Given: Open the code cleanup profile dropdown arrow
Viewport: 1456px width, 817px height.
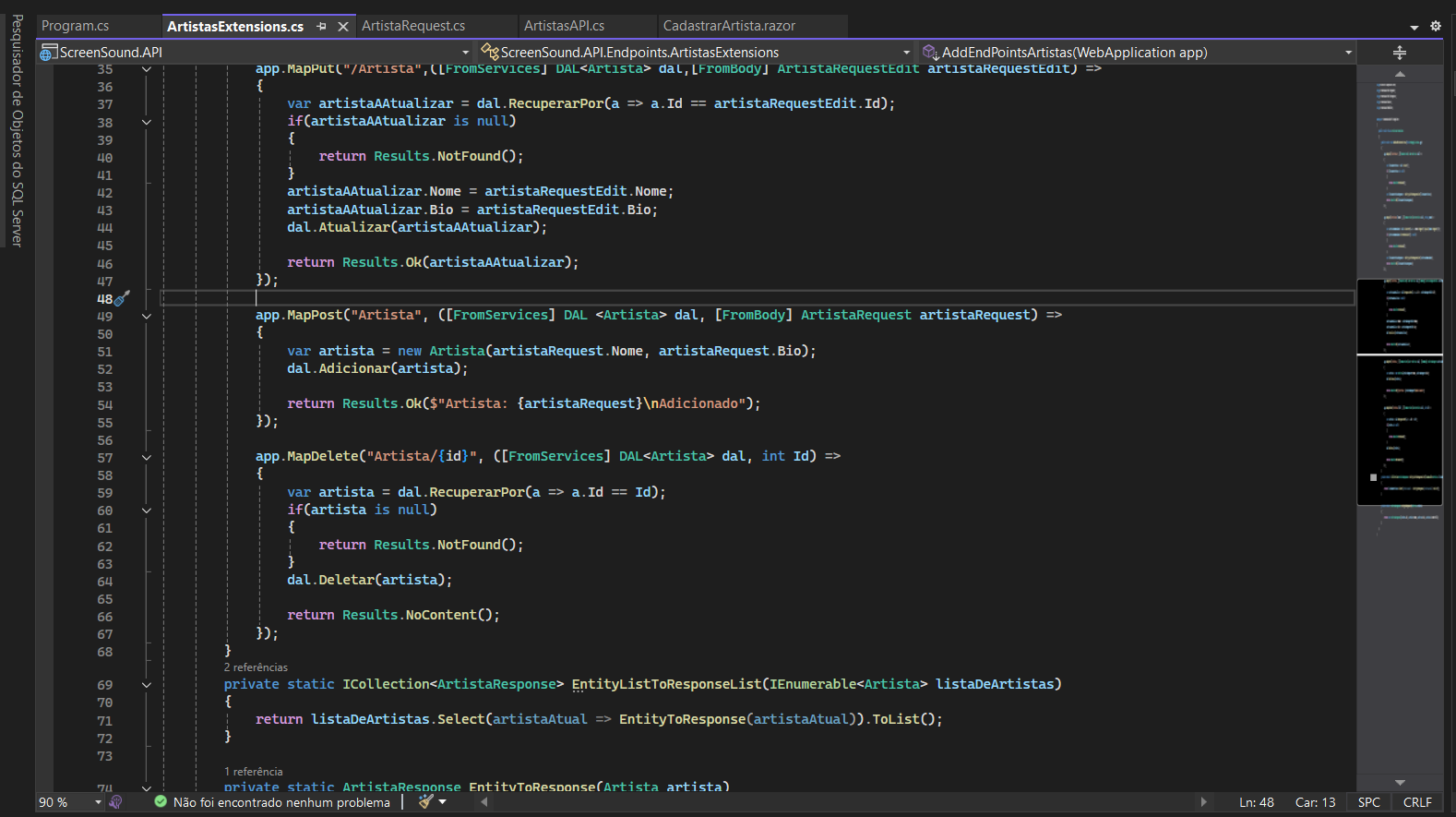Looking at the screenshot, I should (443, 802).
